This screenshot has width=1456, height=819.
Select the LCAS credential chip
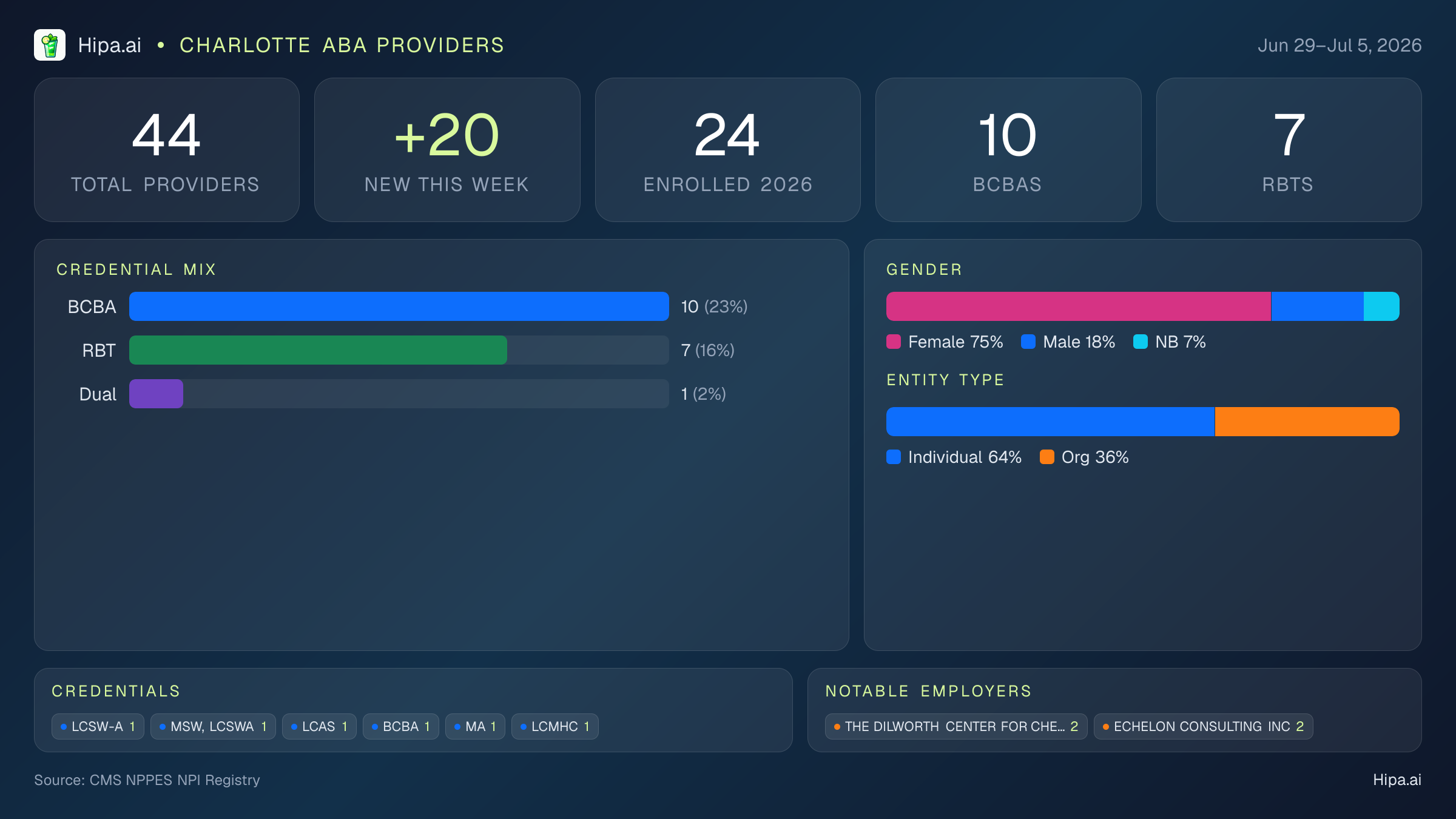[x=319, y=726]
